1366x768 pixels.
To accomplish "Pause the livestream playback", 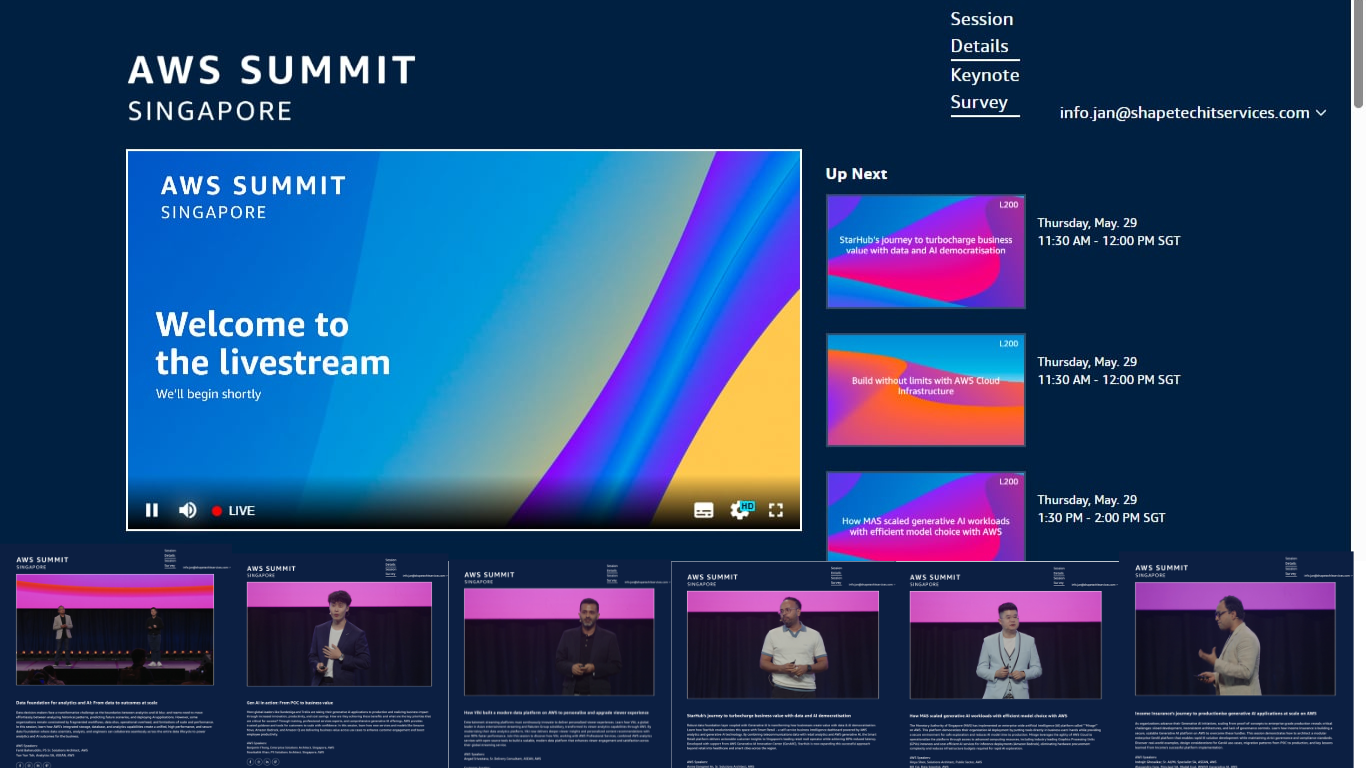I will pyautogui.click(x=152, y=510).
